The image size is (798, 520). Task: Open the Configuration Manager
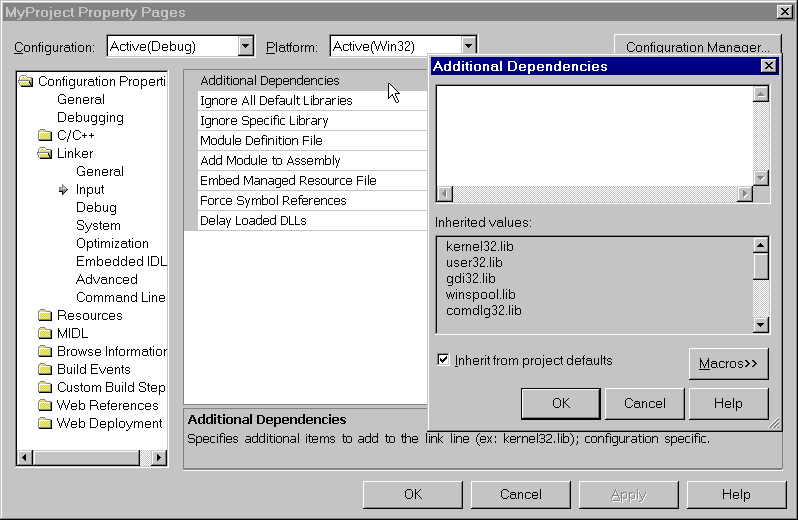click(697, 47)
